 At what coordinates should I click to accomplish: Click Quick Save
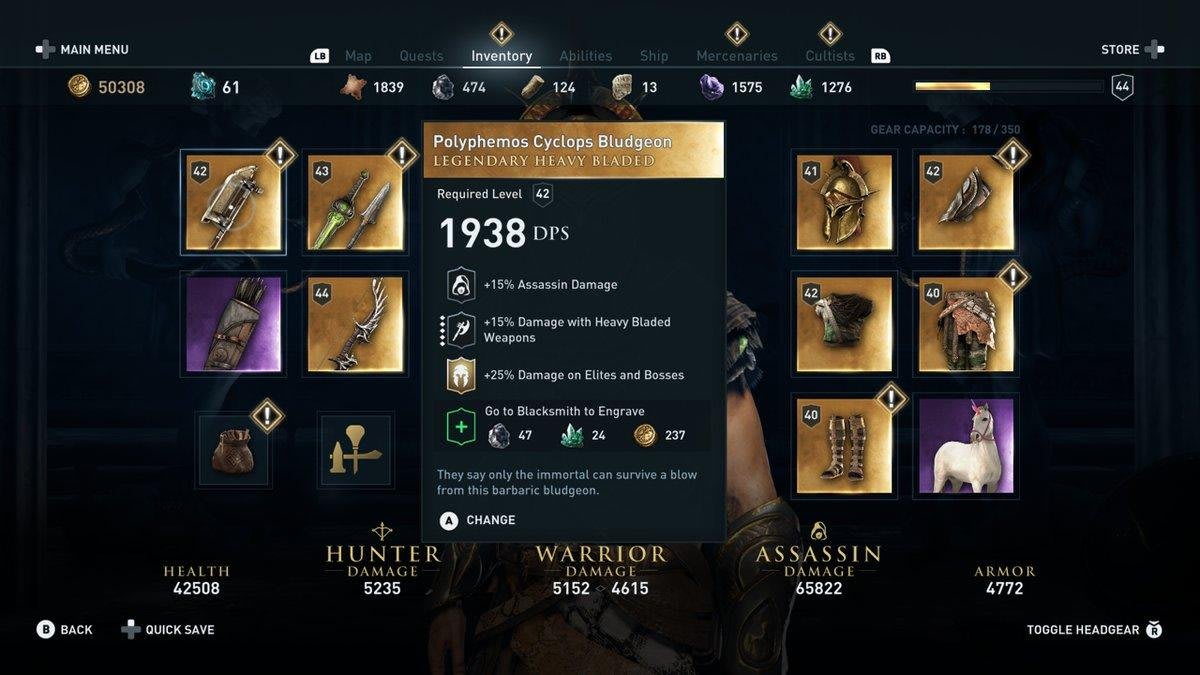pos(168,630)
